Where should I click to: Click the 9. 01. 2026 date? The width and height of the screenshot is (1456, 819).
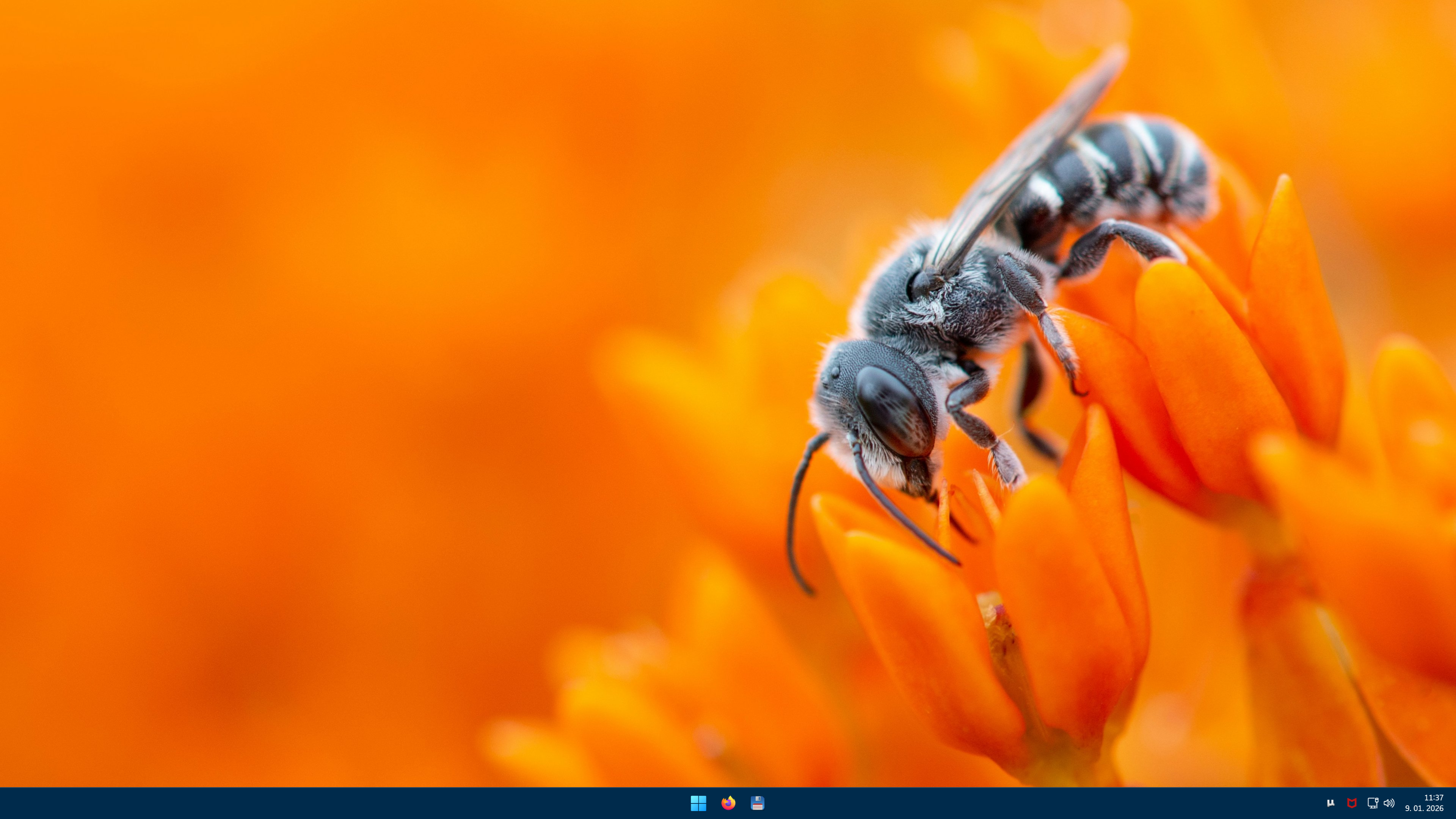click(x=1424, y=808)
